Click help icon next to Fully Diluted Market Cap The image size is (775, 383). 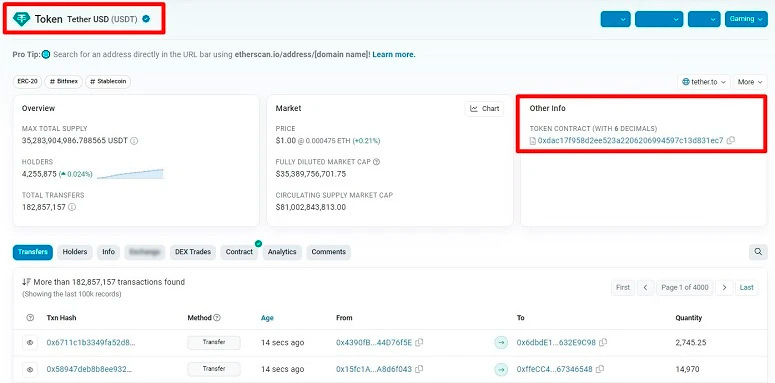click(x=377, y=162)
